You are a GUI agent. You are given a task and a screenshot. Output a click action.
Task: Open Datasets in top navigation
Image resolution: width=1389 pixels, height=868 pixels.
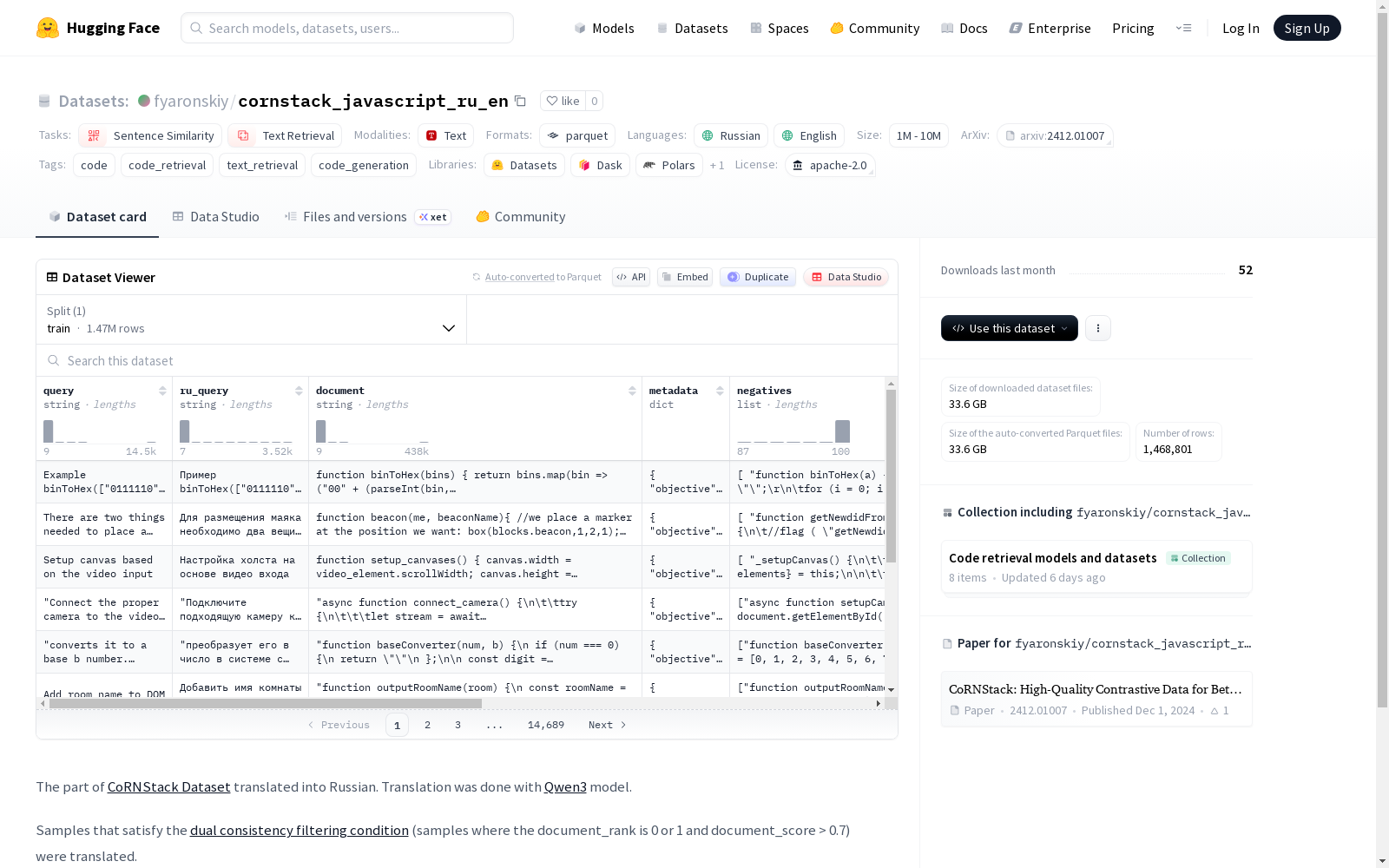pos(692,28)
